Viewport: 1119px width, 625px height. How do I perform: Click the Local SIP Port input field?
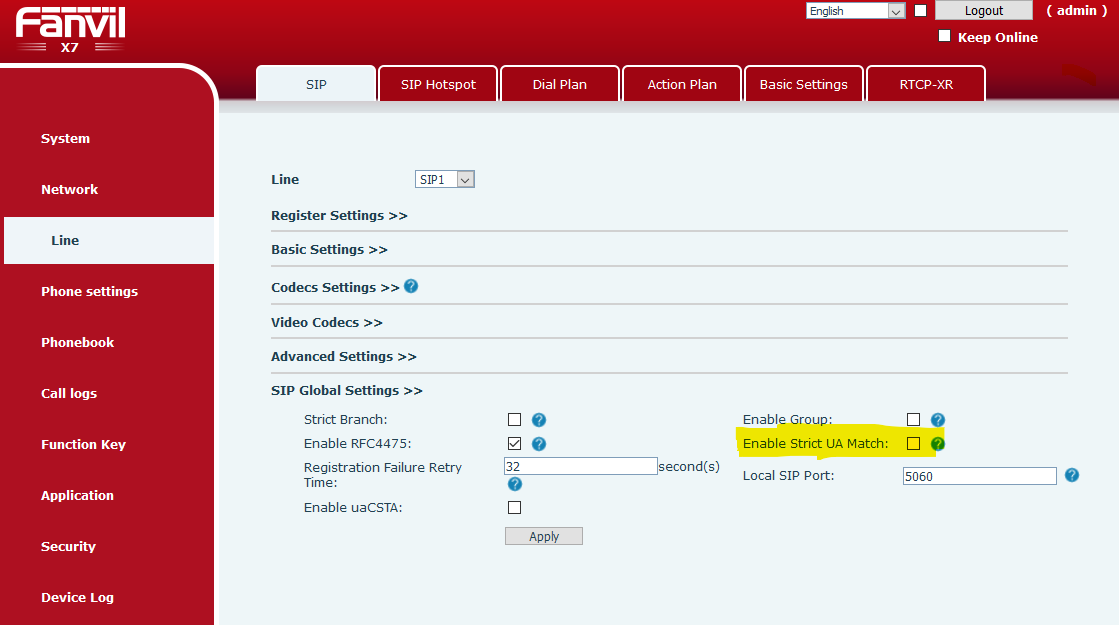pyautogui.click(x=979, y=477)
